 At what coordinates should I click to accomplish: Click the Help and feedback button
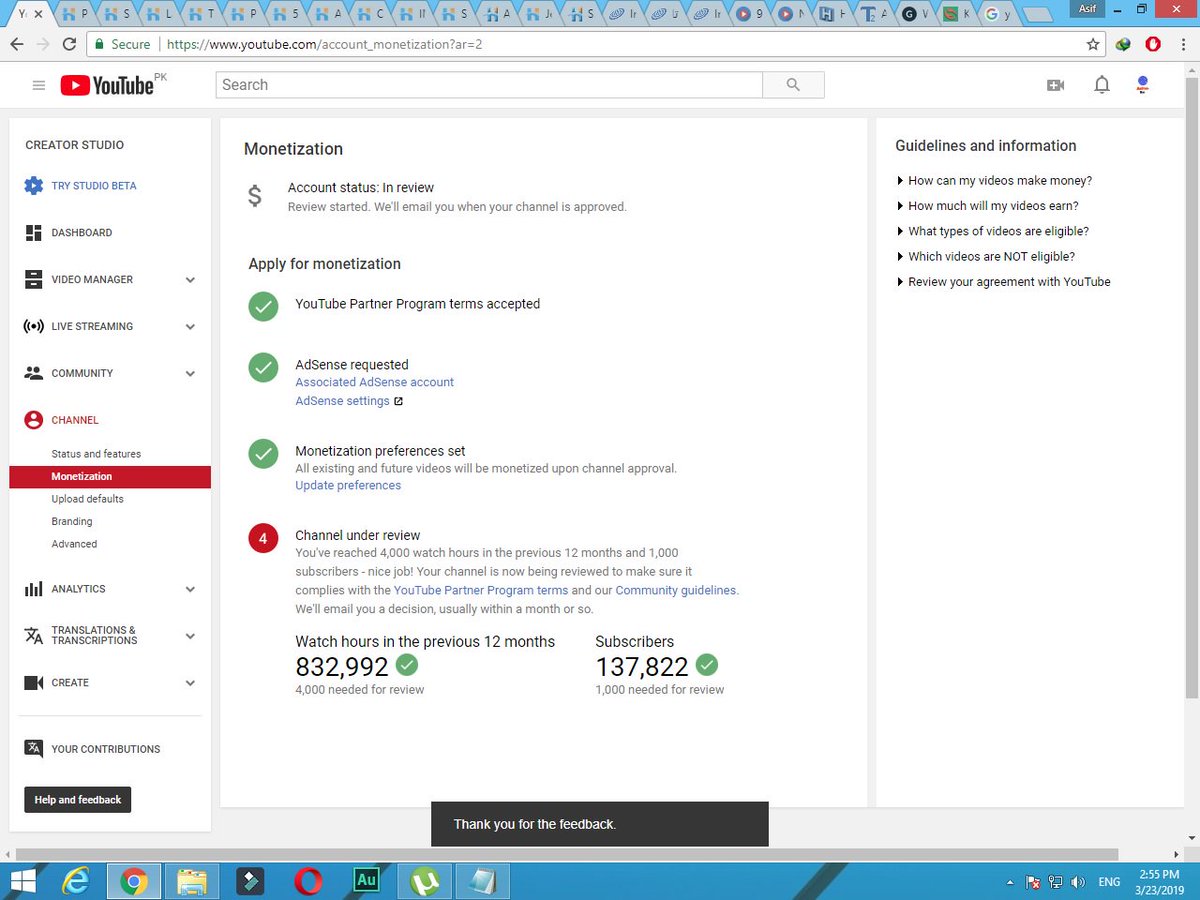78,800
